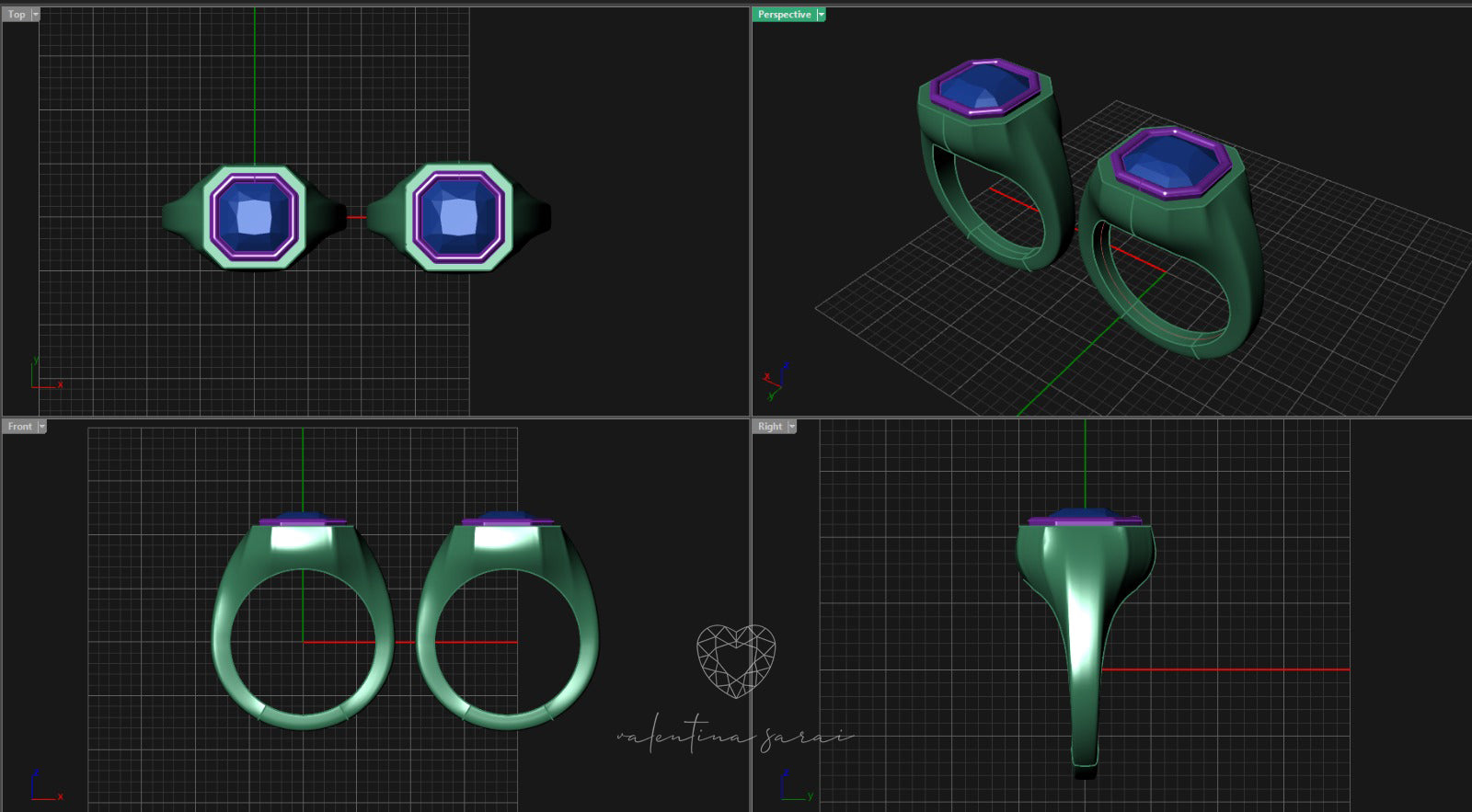Select the left ring's blue gemstone in Top view
This screenshot has height=812, width=1472.
(255, 217)
